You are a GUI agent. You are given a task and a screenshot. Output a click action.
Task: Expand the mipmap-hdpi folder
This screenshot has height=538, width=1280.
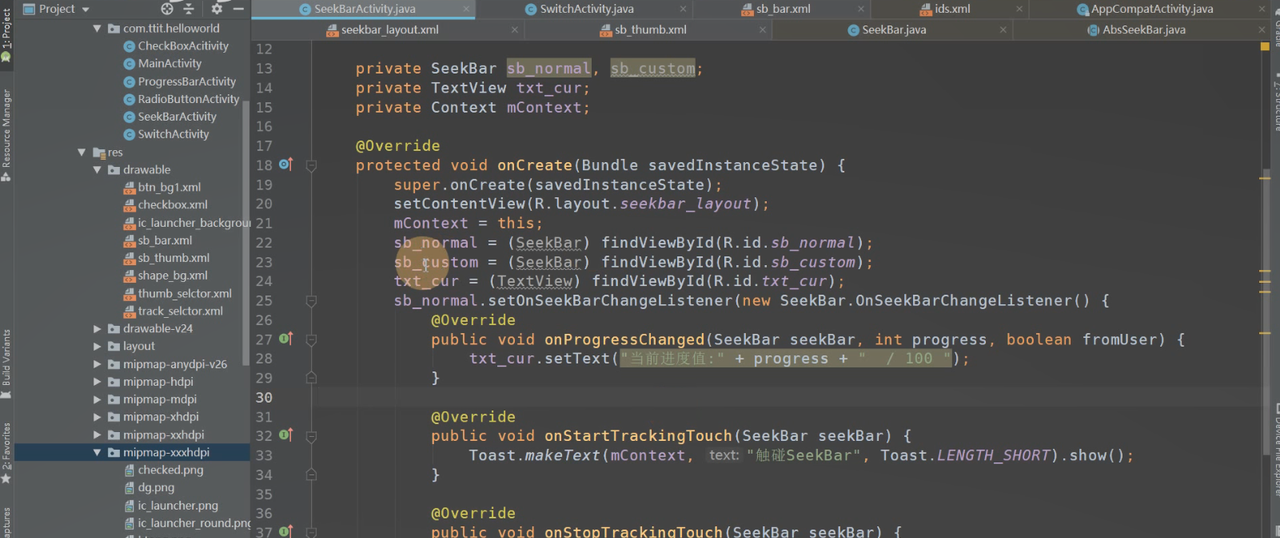tap(97, 382)
